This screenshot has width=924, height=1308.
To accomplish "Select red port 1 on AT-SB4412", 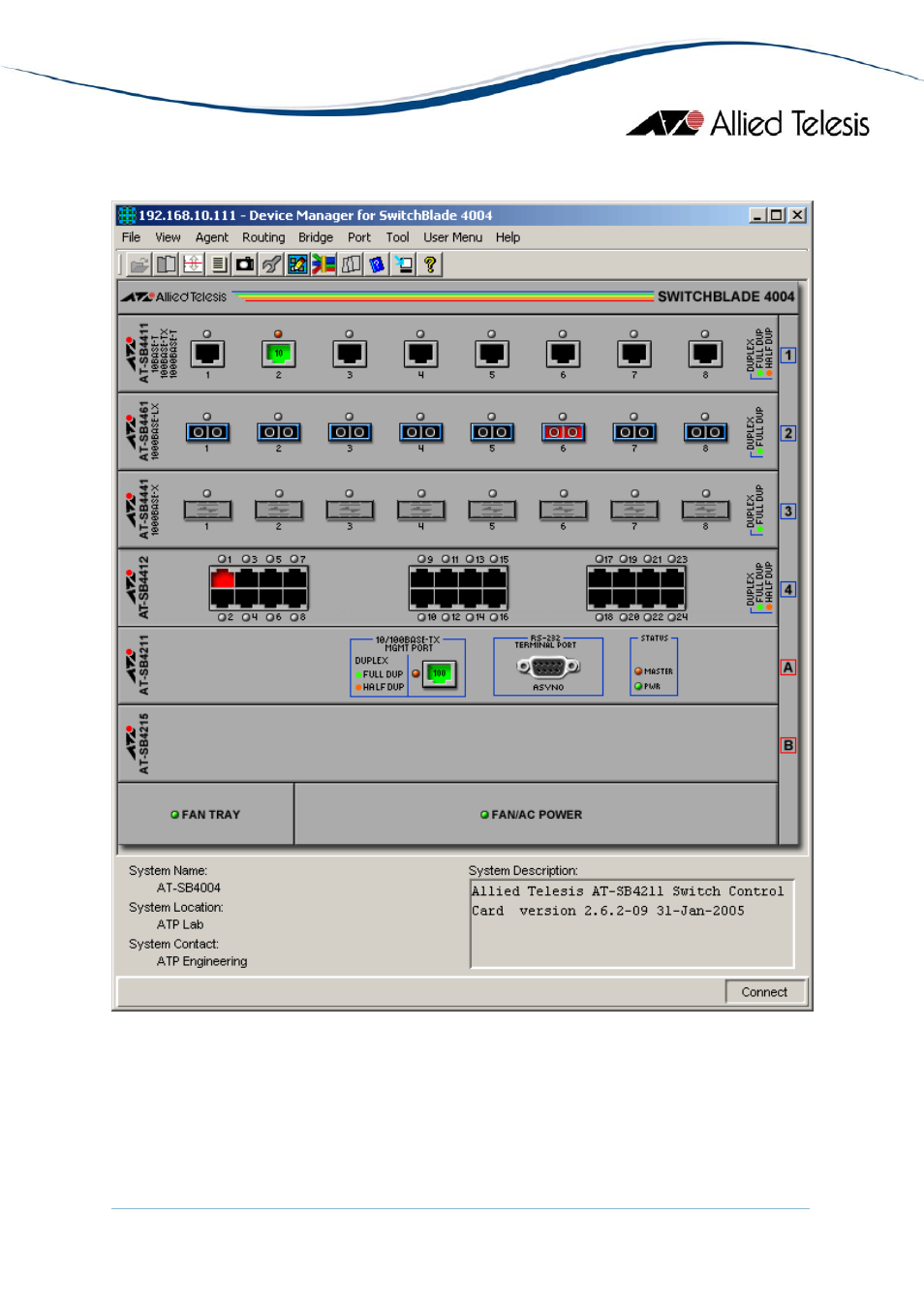I will tap(223, 578).
